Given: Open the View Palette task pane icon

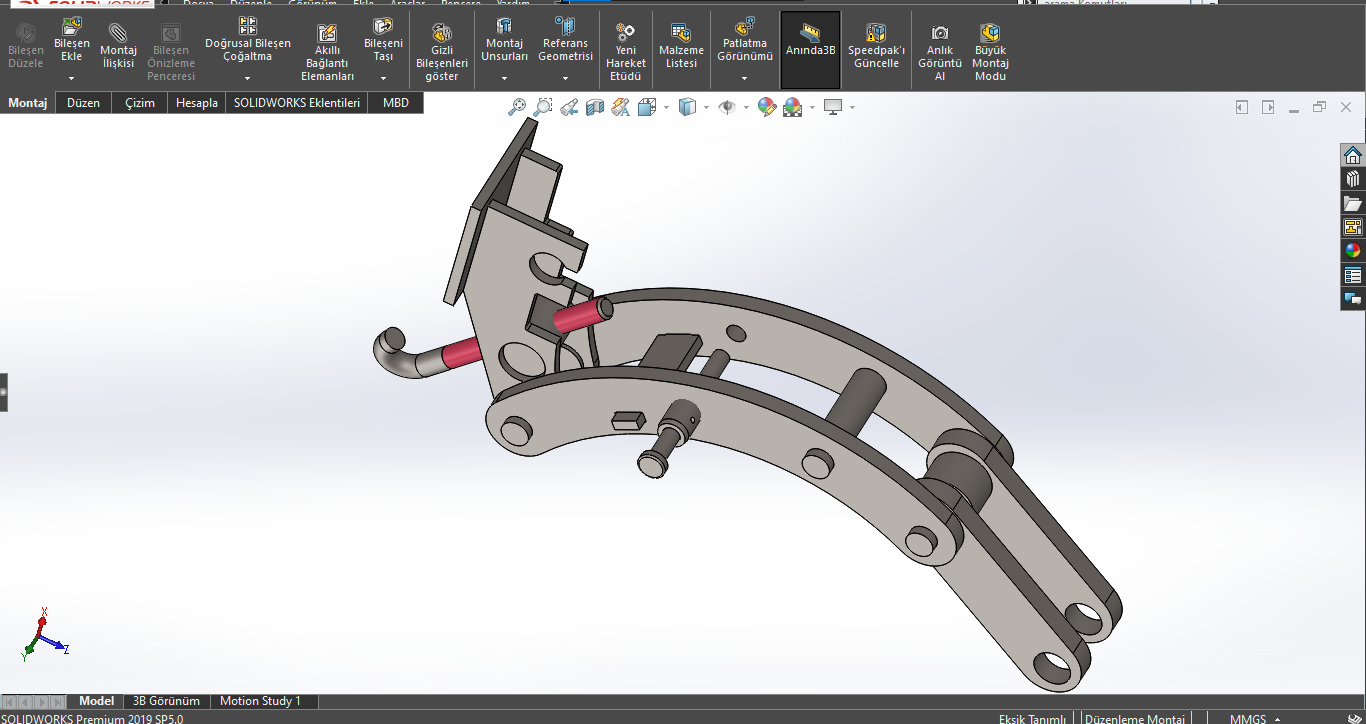Looking at the screenshot, I should [1353, 227].
